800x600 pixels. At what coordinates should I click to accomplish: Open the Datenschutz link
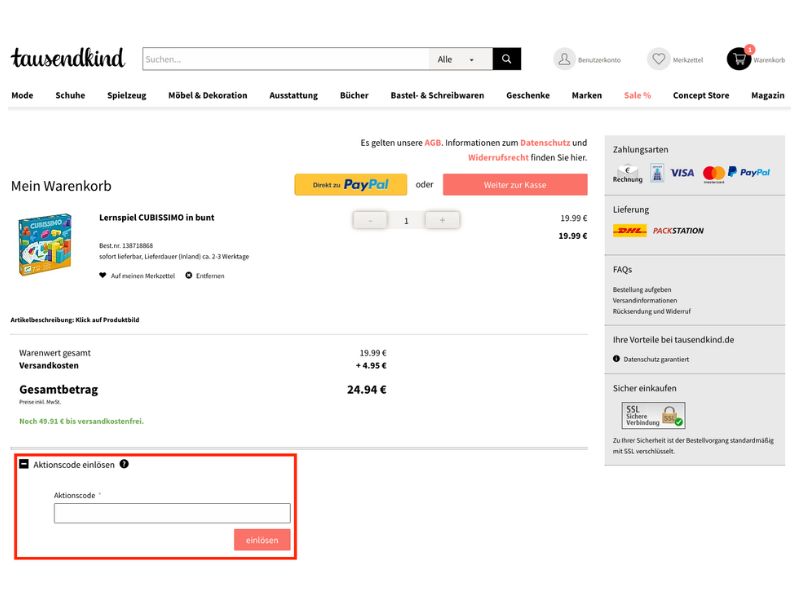coord(545,143)
